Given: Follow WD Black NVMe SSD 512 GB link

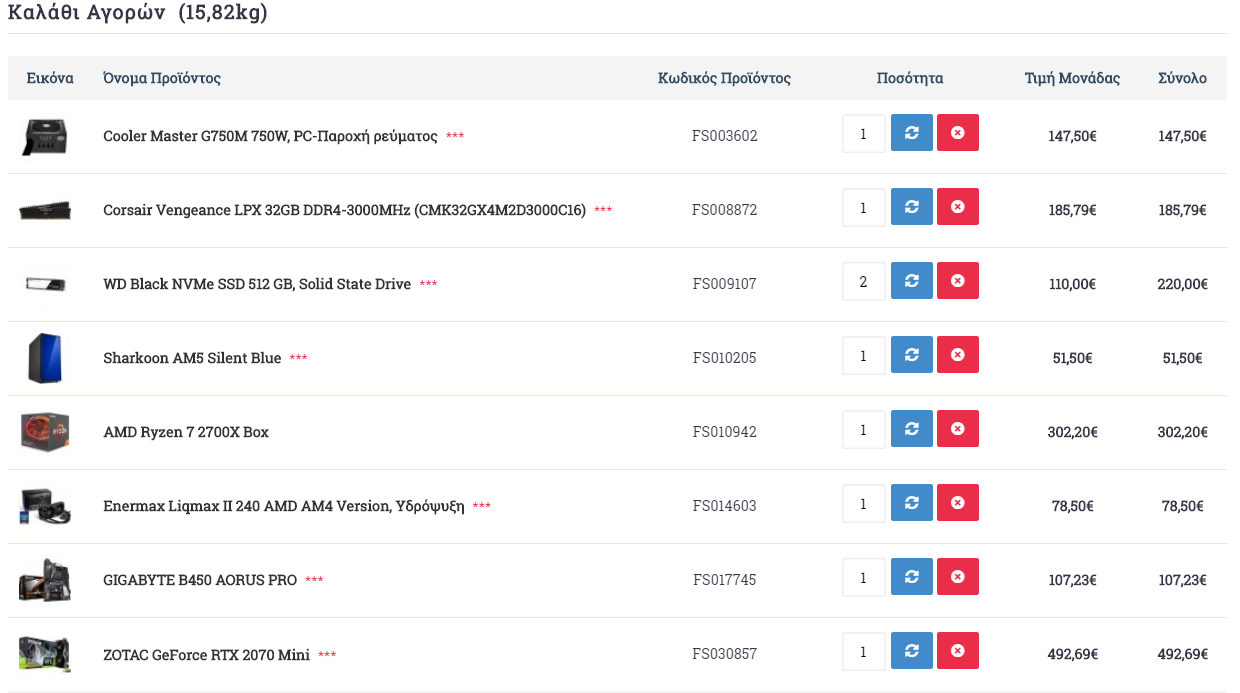Looking at the screenshot, I should (257, 284).
